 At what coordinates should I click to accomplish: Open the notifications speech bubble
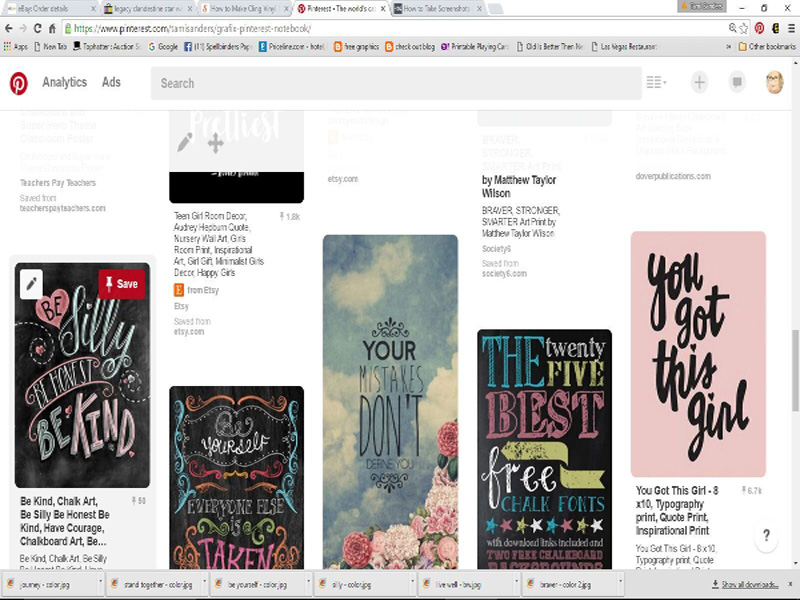(x=737, y=82)
